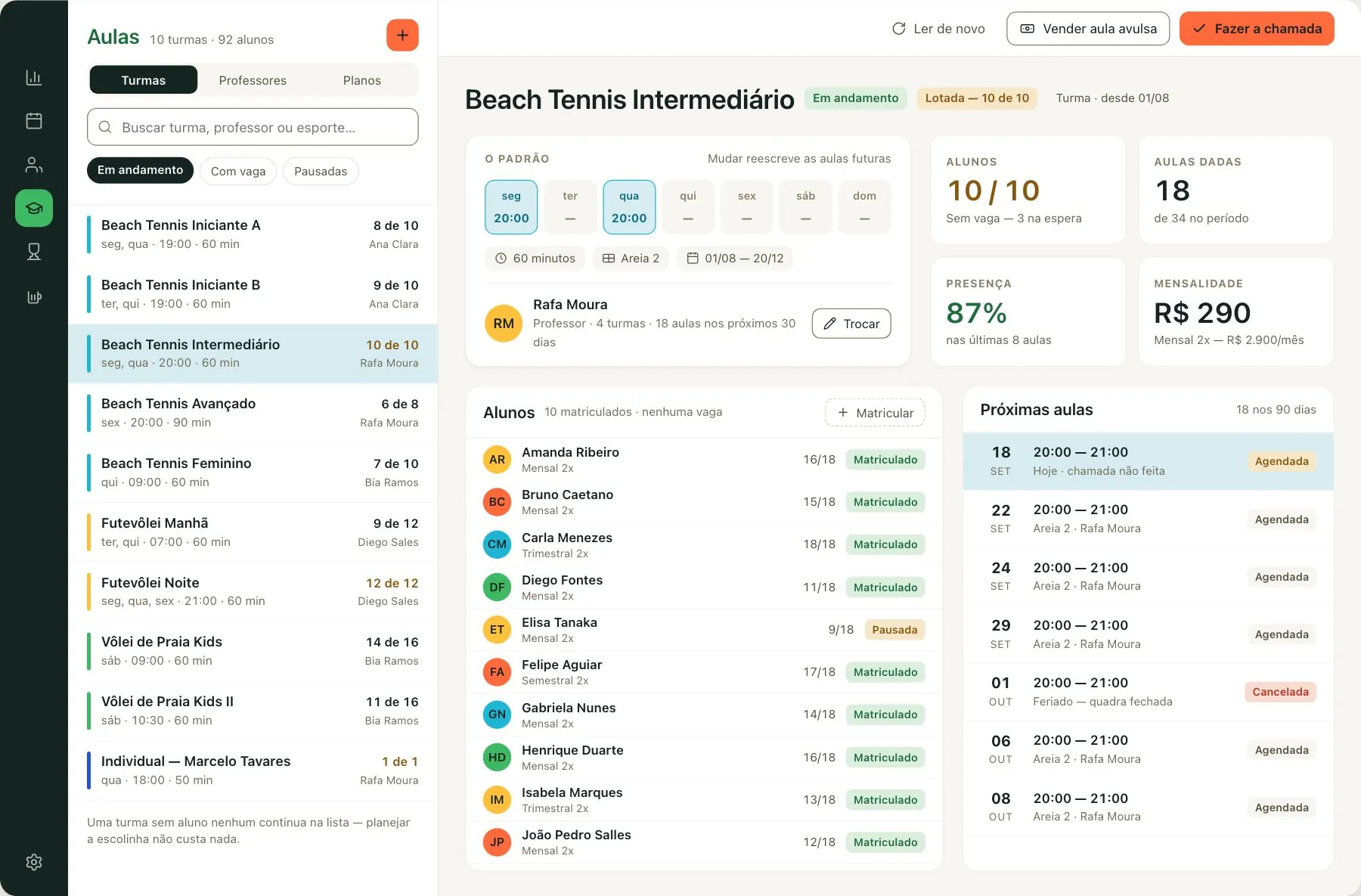Open the chart-with-arrow sidebar icon
This screenshot has width=1361, height=896.
point(34,296)
